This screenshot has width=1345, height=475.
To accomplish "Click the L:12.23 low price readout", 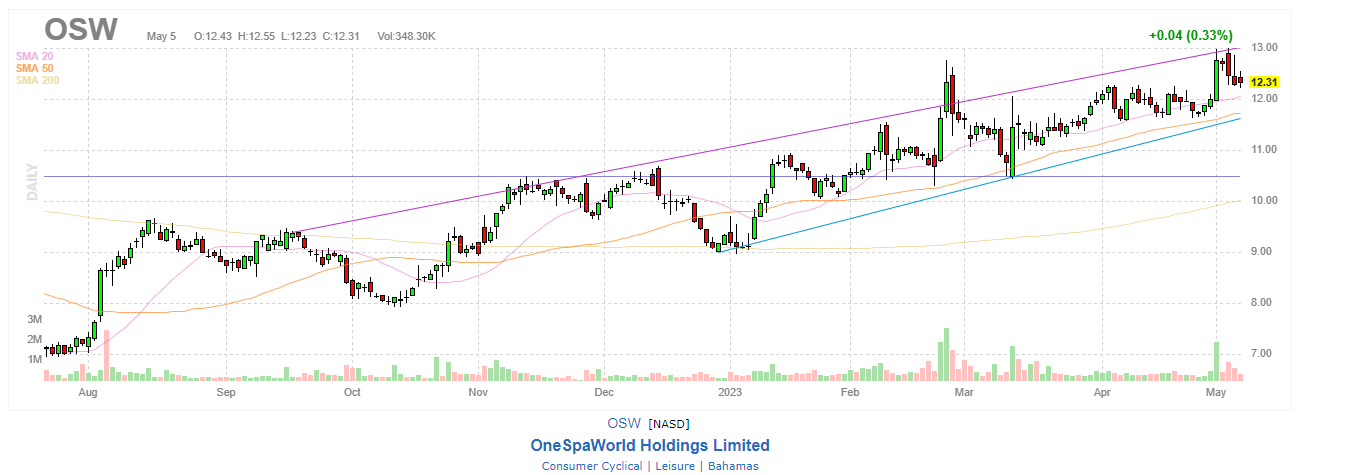I will (x=301, y=36).
